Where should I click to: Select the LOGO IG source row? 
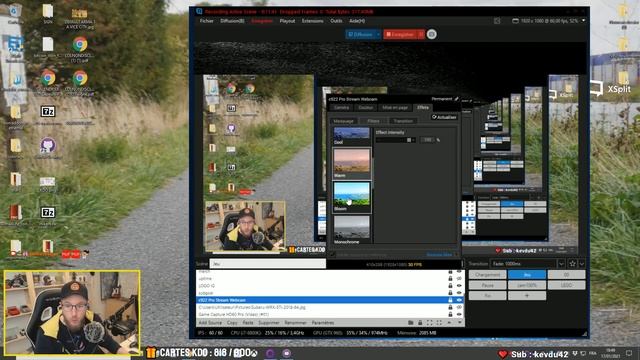[x=330, y=286]
